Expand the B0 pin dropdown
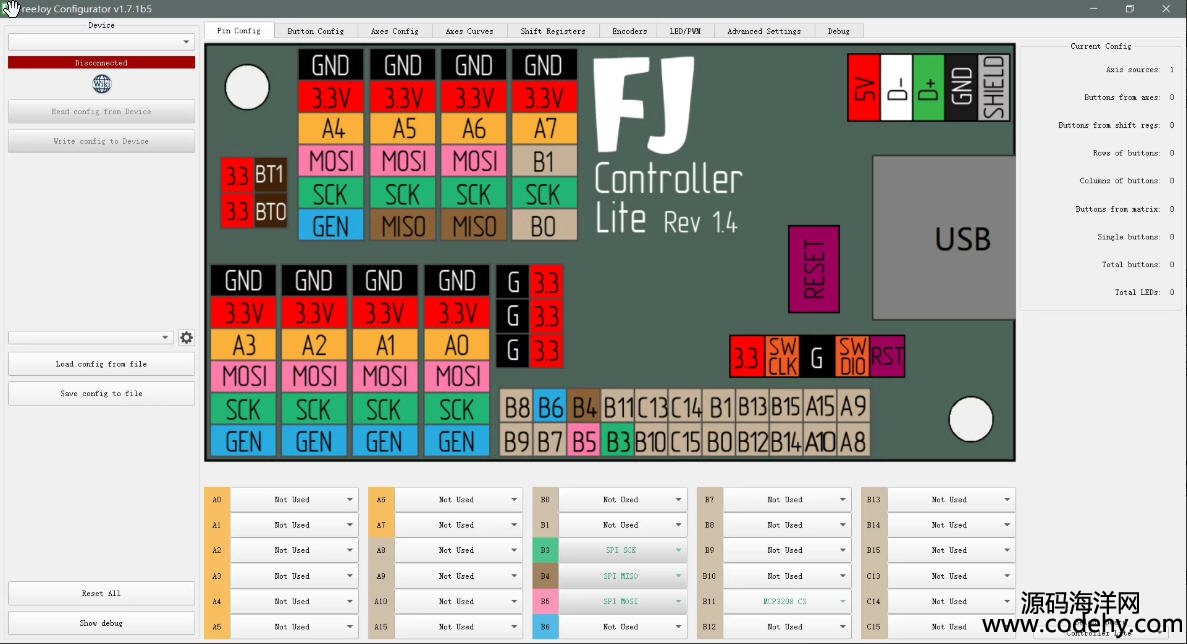 point(622,499)
